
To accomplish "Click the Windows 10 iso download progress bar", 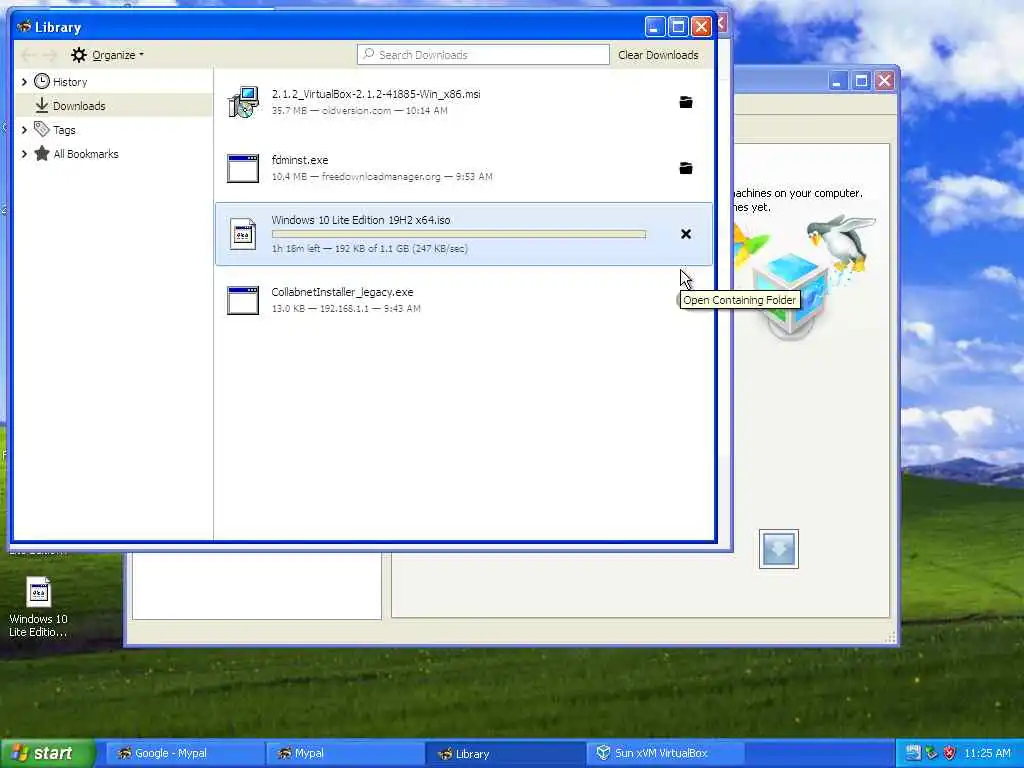I will [459, 234].
